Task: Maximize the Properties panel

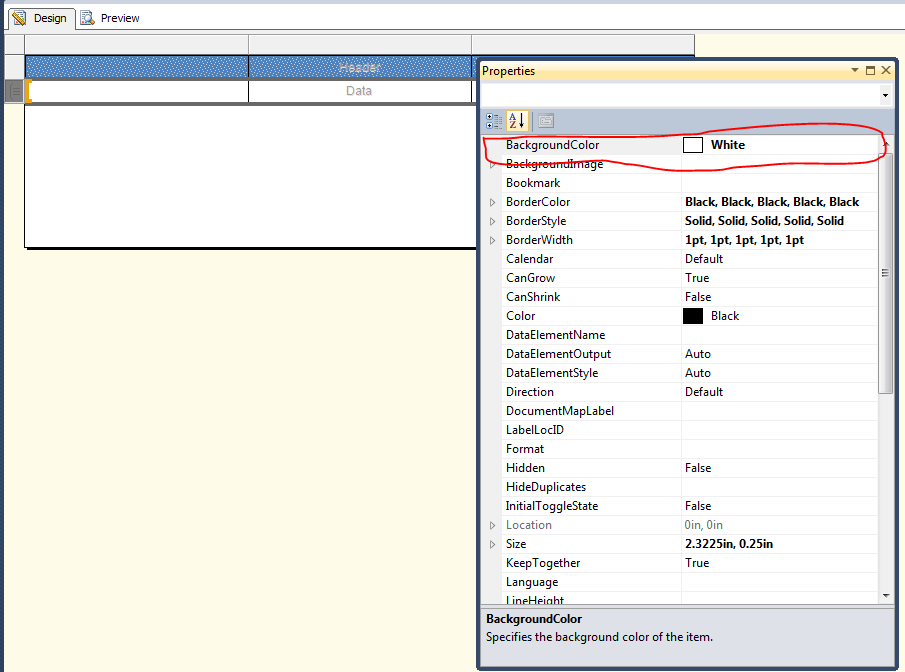Action: [x=870, y=70]
